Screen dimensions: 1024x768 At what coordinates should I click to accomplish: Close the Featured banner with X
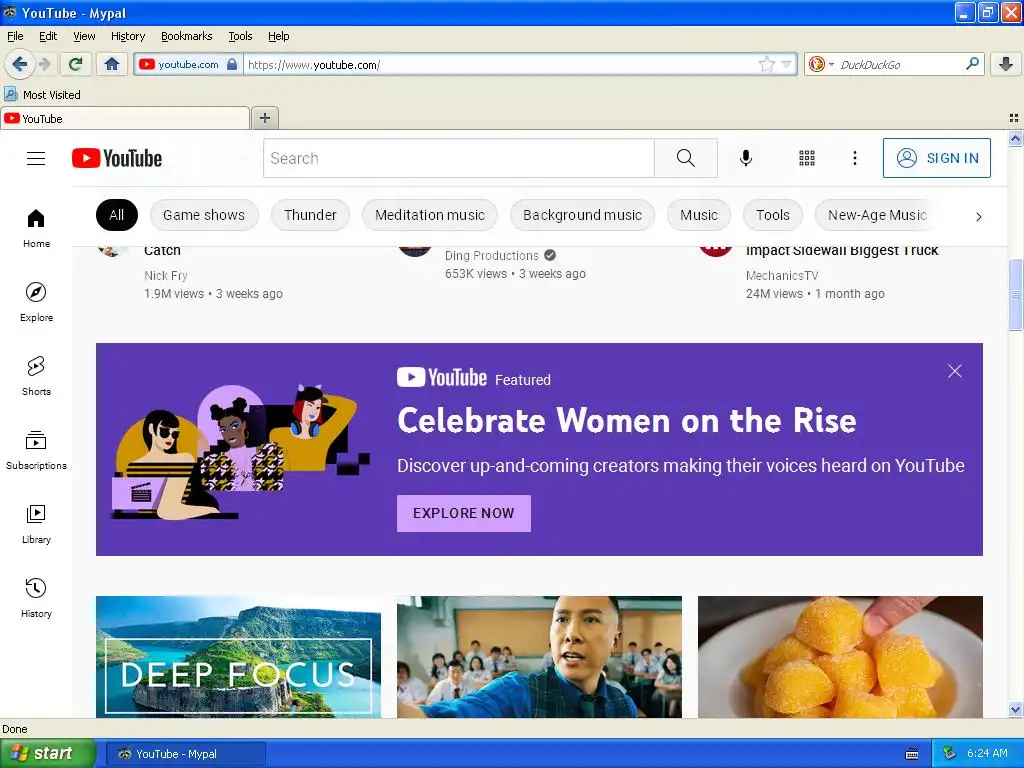coord(955,371)
